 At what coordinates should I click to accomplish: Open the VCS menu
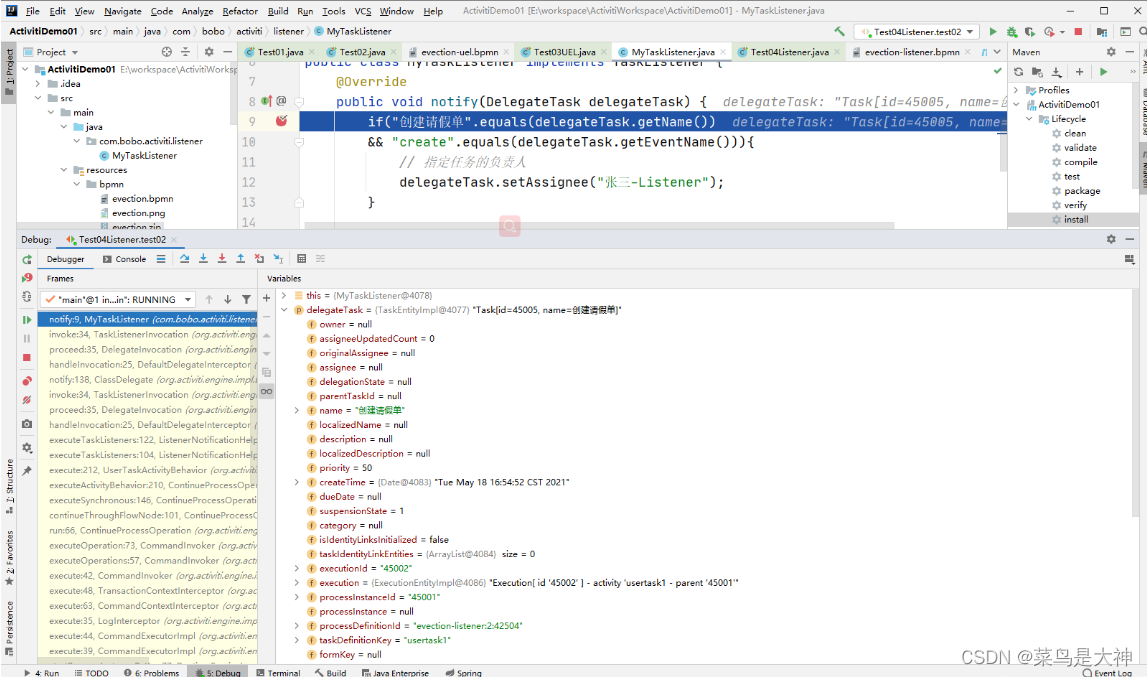pos(363,11)
